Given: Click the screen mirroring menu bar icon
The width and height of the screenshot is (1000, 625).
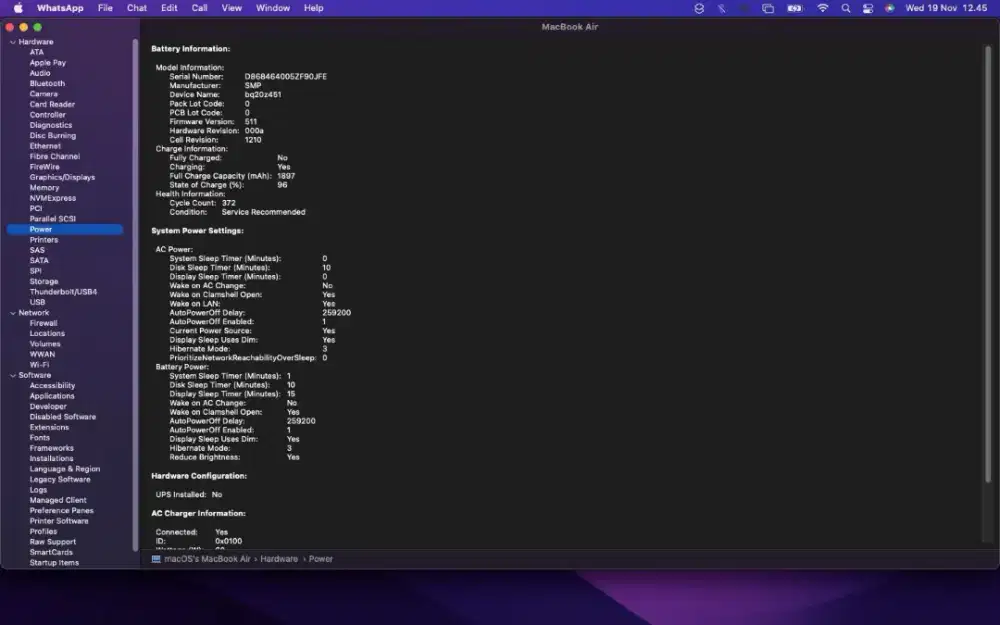Looking at the screenshot, I should point(768,8).
